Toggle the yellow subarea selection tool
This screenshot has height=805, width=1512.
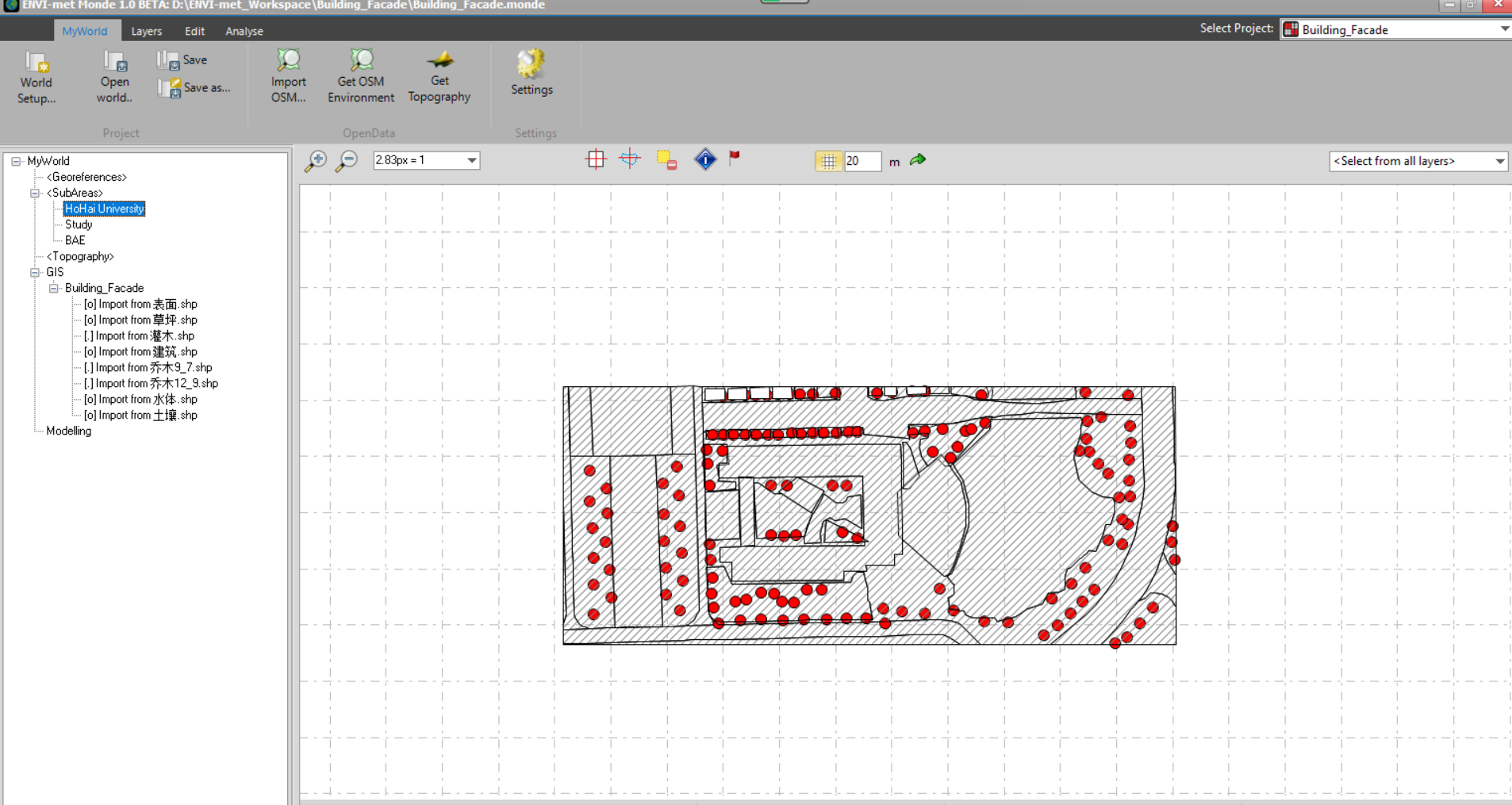tap(666, 159)
